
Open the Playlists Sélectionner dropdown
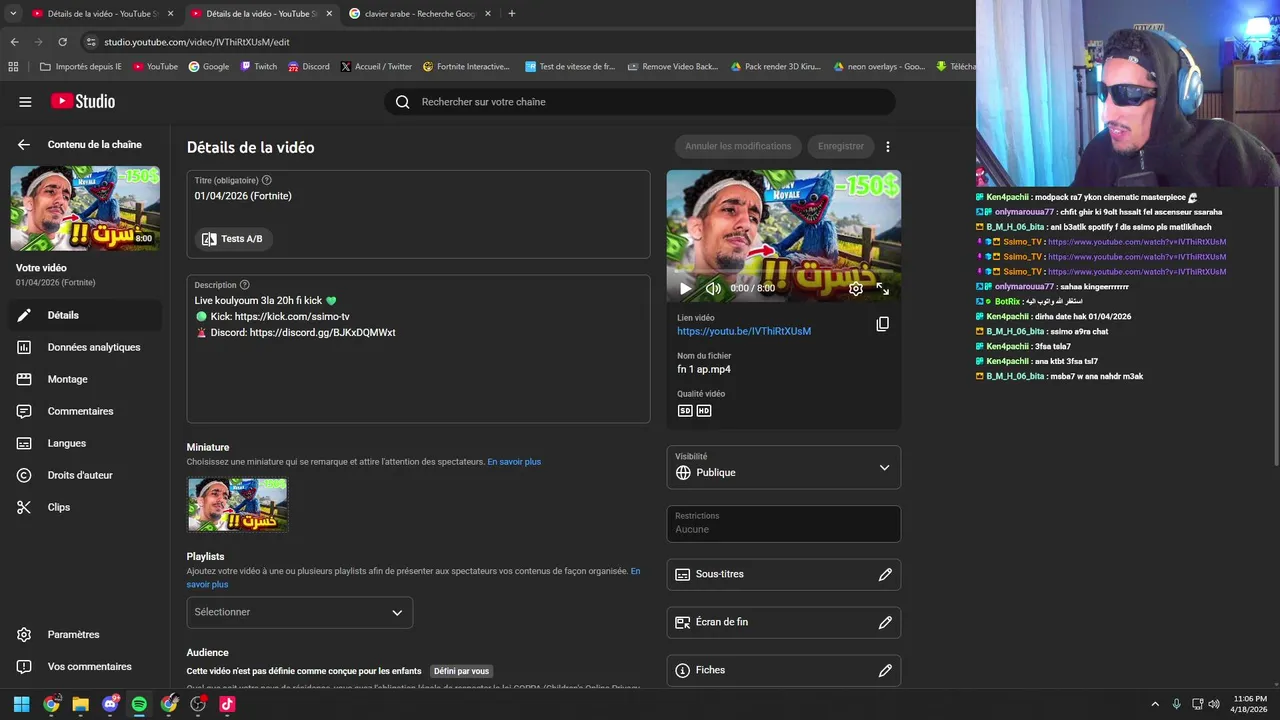[299, 612]
